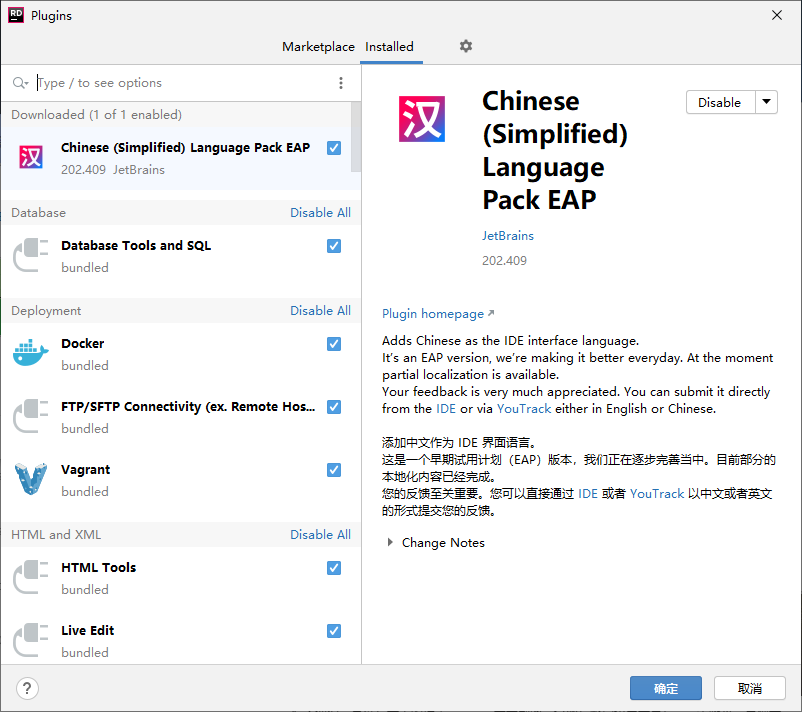Open the IDE link in English description
This screenshot has height=712, width=802.
pyautogui.click(x=445, y=409)
